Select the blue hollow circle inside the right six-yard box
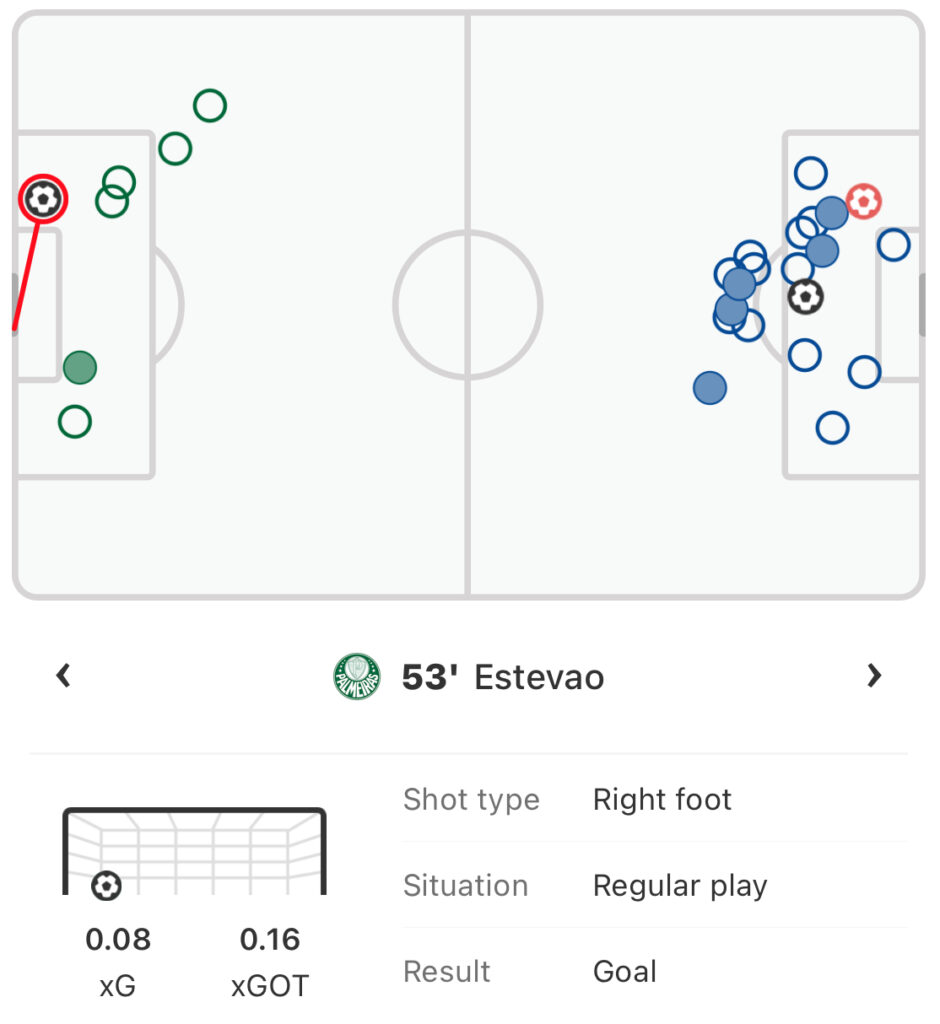Viewport: 940px width, 1024px height. (894, 245)
